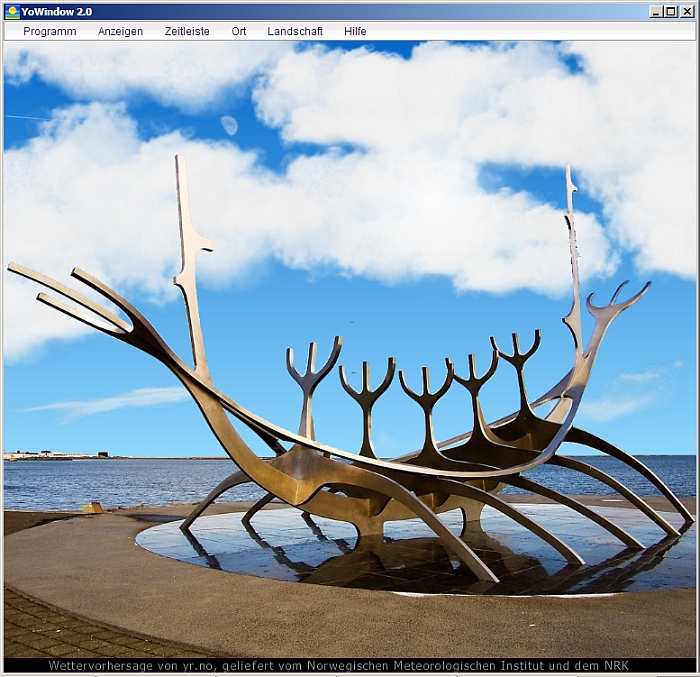Minimize the YoWindow window
Image resolution: width=700 pixels, height=677 pixels.
[x=655, y=12]
